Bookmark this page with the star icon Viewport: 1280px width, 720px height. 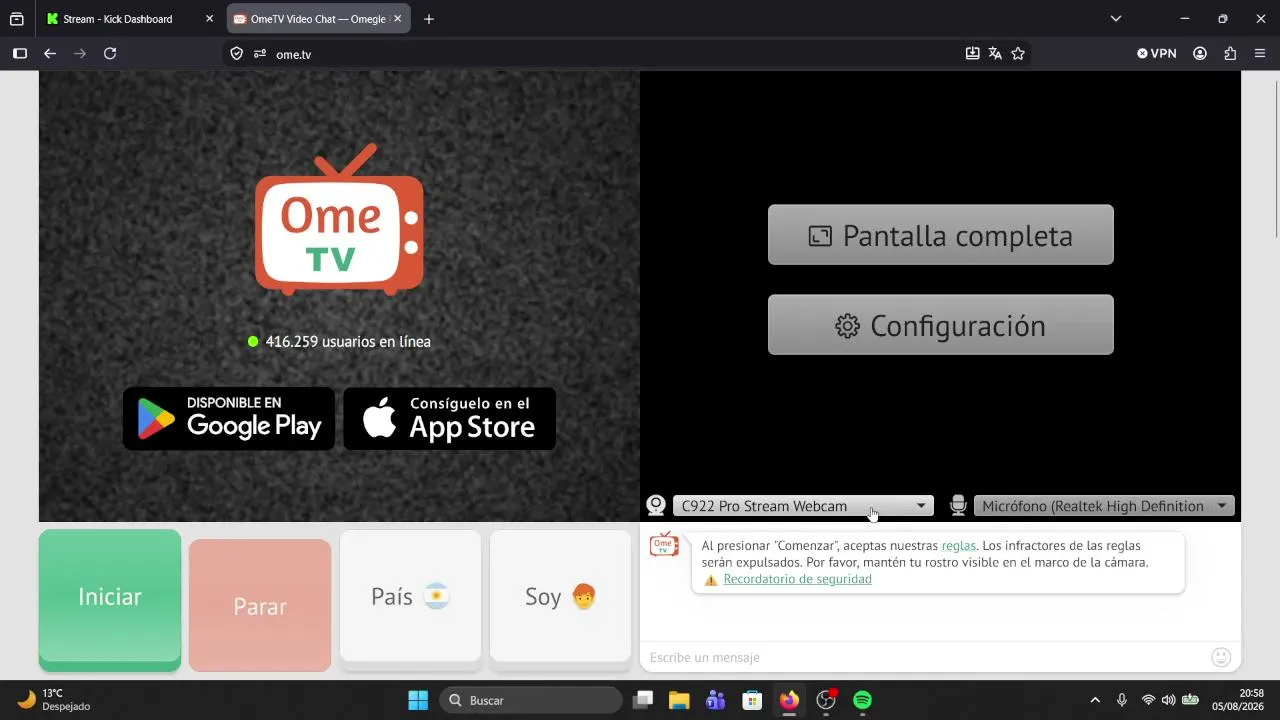[1018, 54]
